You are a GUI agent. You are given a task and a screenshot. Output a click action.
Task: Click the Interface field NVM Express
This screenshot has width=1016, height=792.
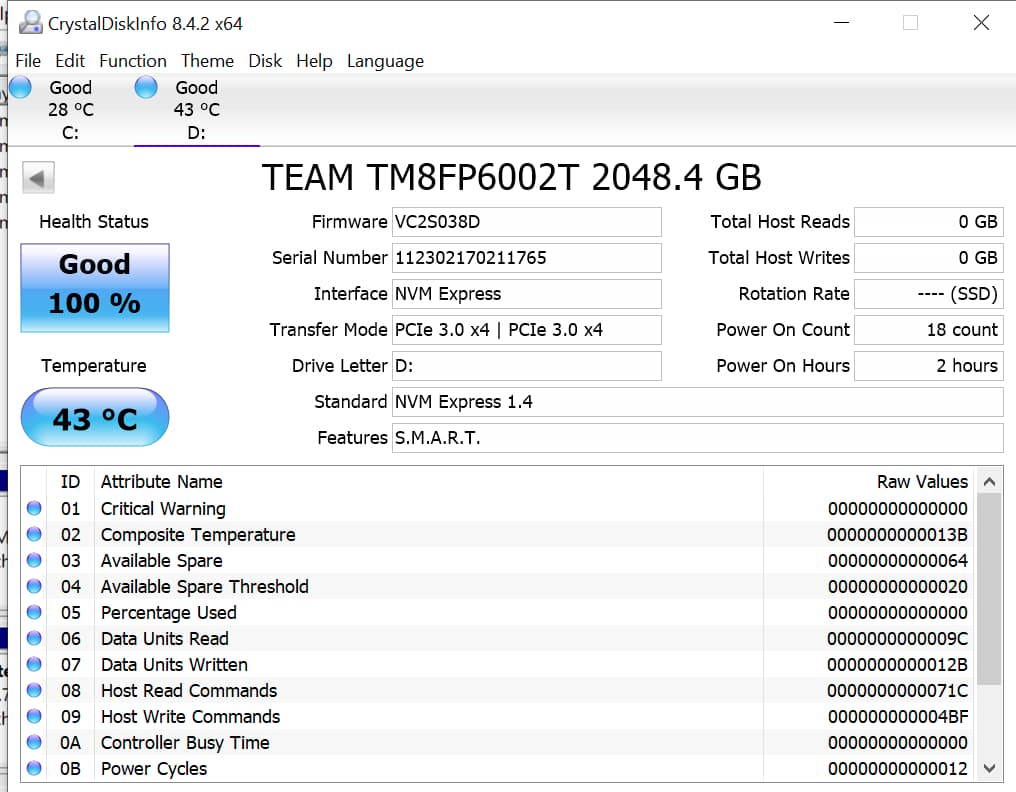pyautogui.click(x=527, y=294)
